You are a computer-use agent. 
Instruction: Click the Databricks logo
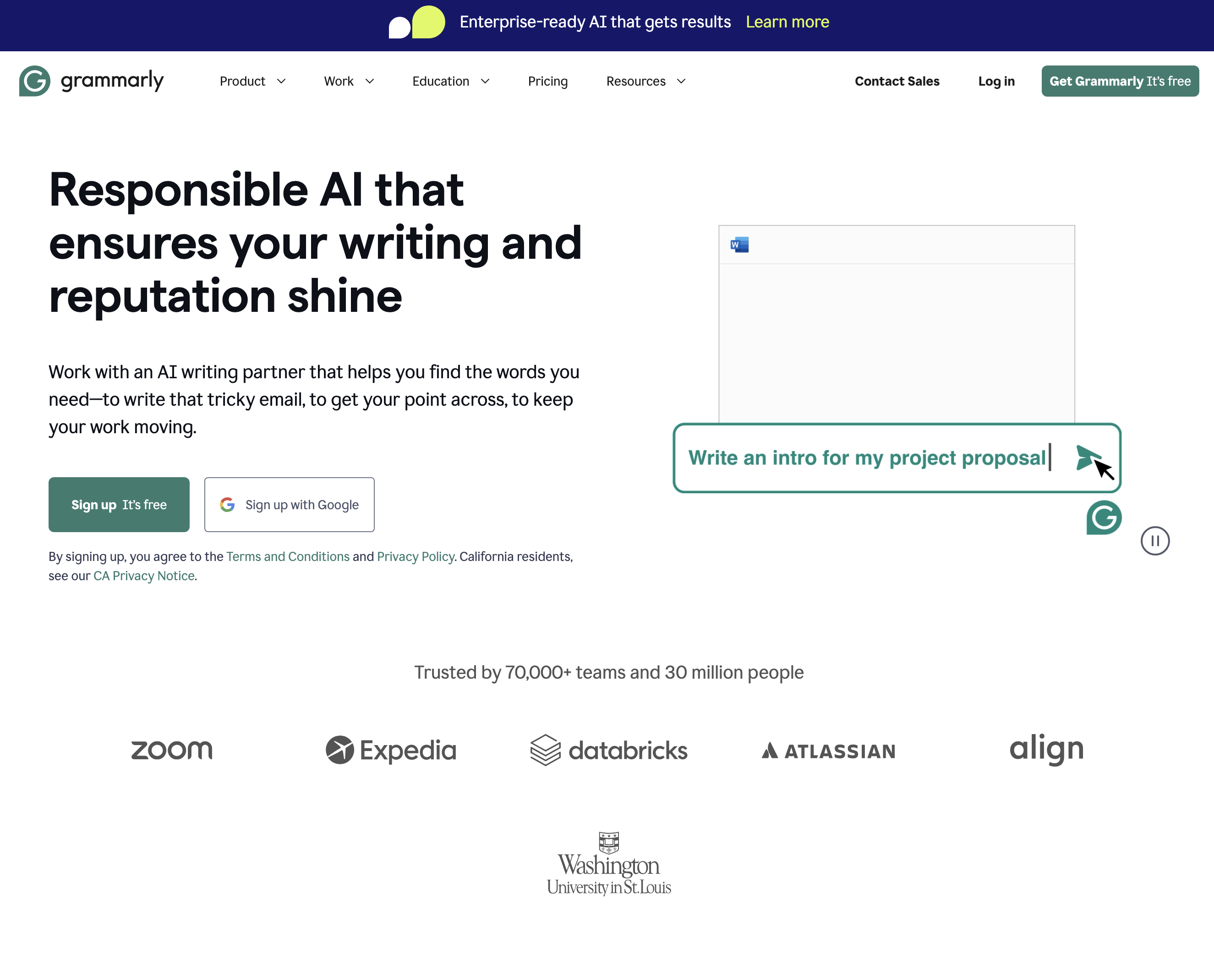pyautogui.click(x=609, y=750)
